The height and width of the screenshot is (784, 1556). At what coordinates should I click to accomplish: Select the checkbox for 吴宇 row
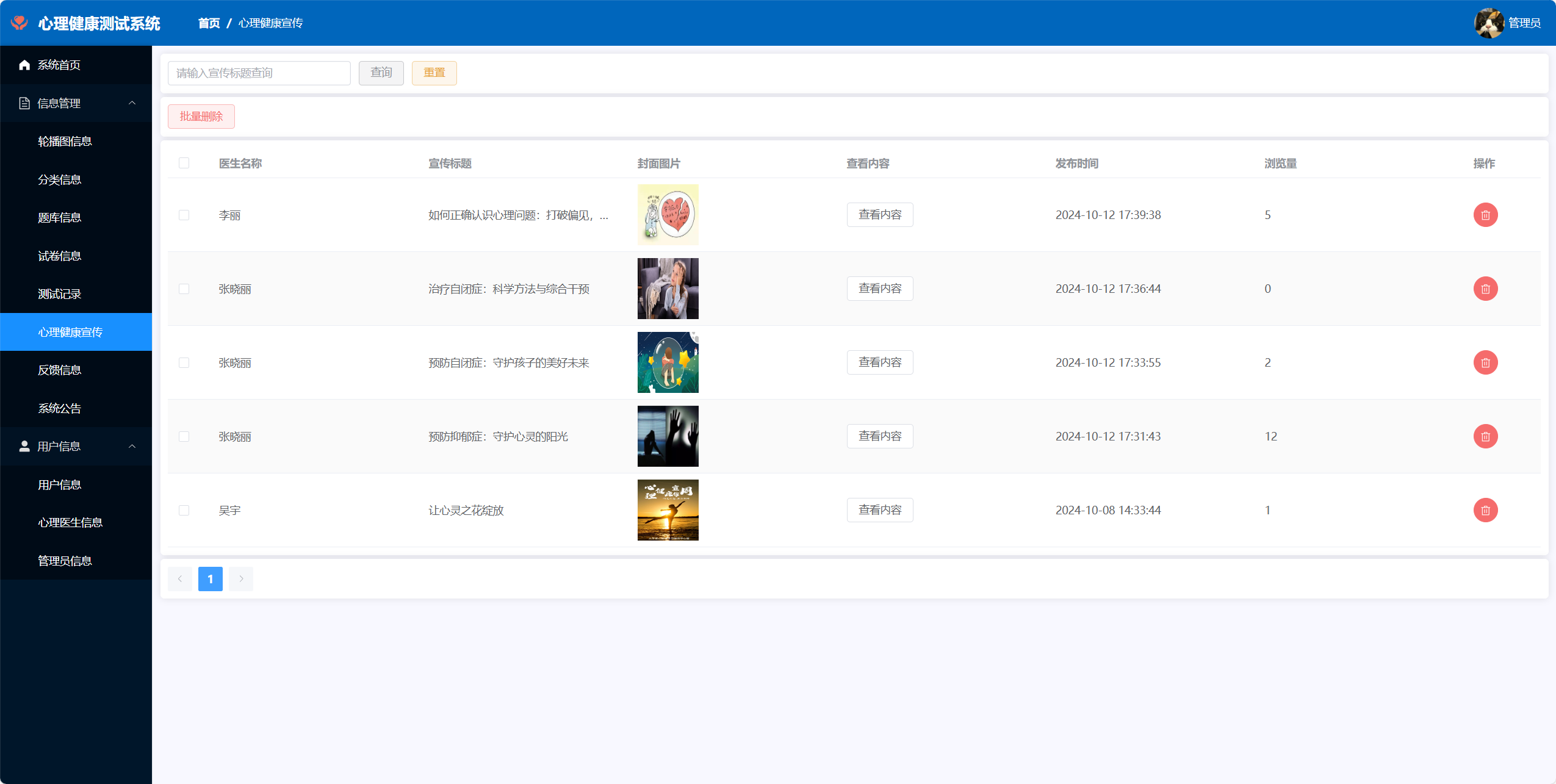tap(184, 510)
